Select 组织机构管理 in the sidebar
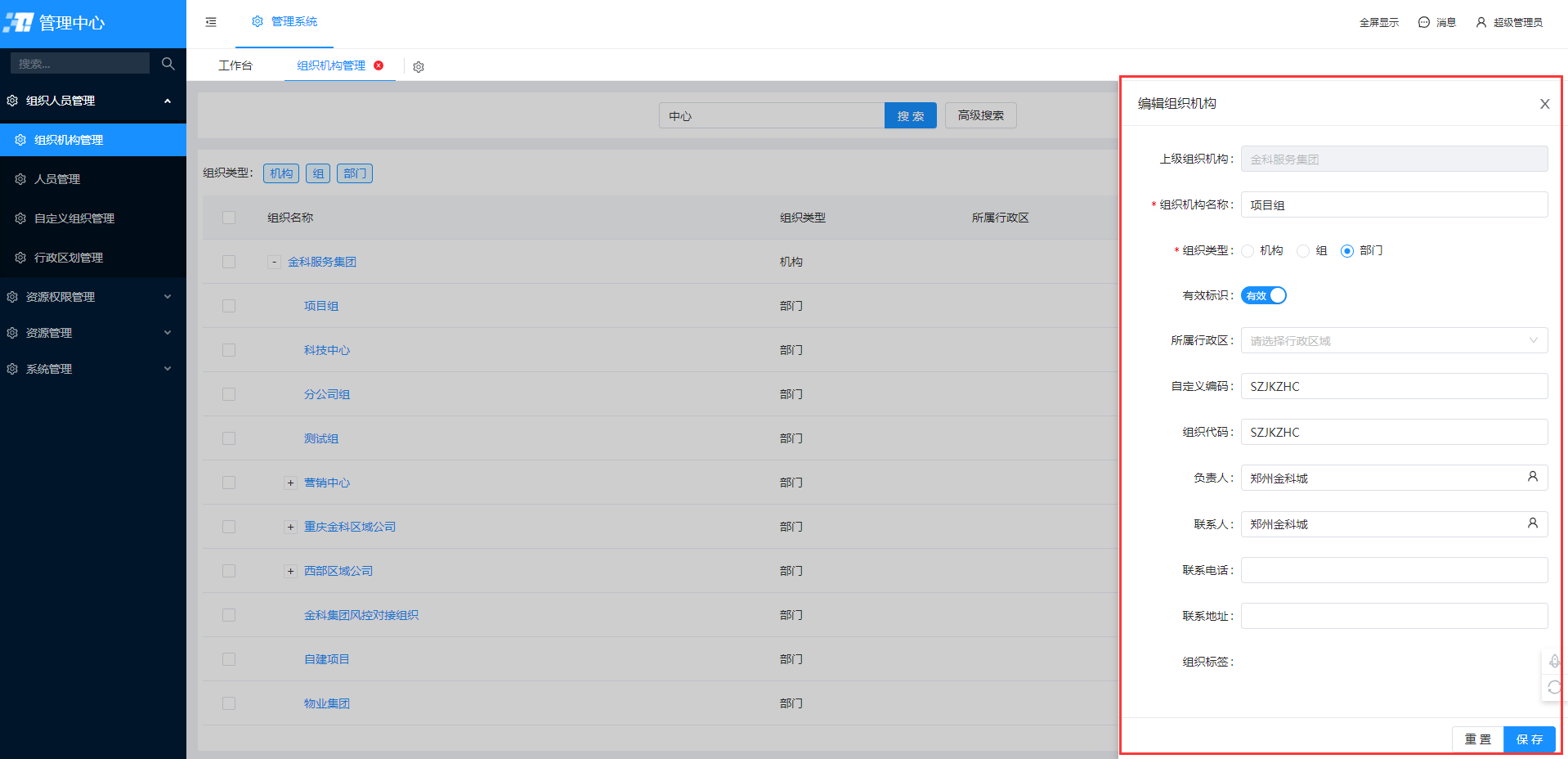The width and height of the screenshot is (1568, 759). coord(93,140)
